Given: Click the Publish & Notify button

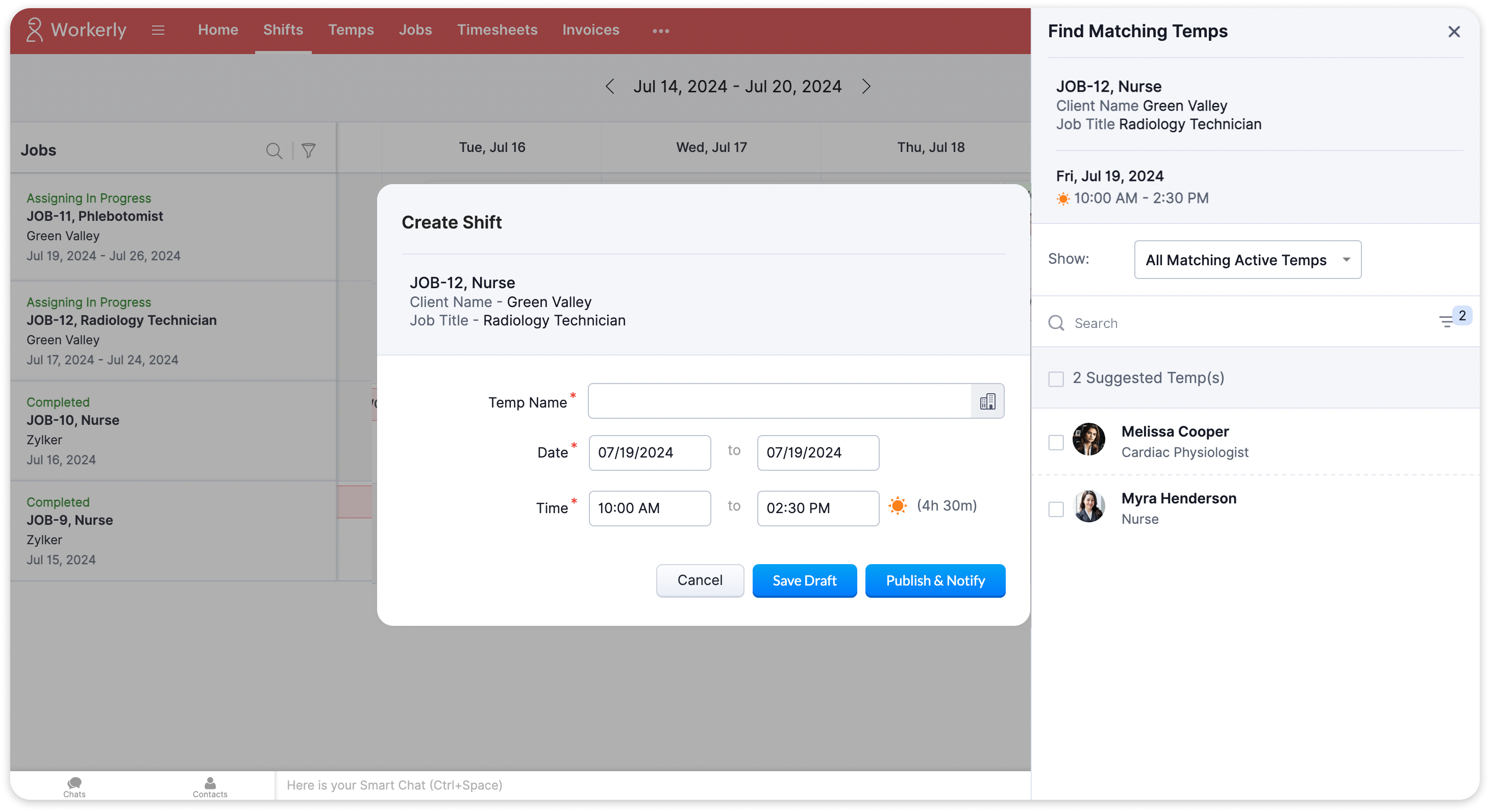Looking at the screenshot, I should [x=935, y=580].
